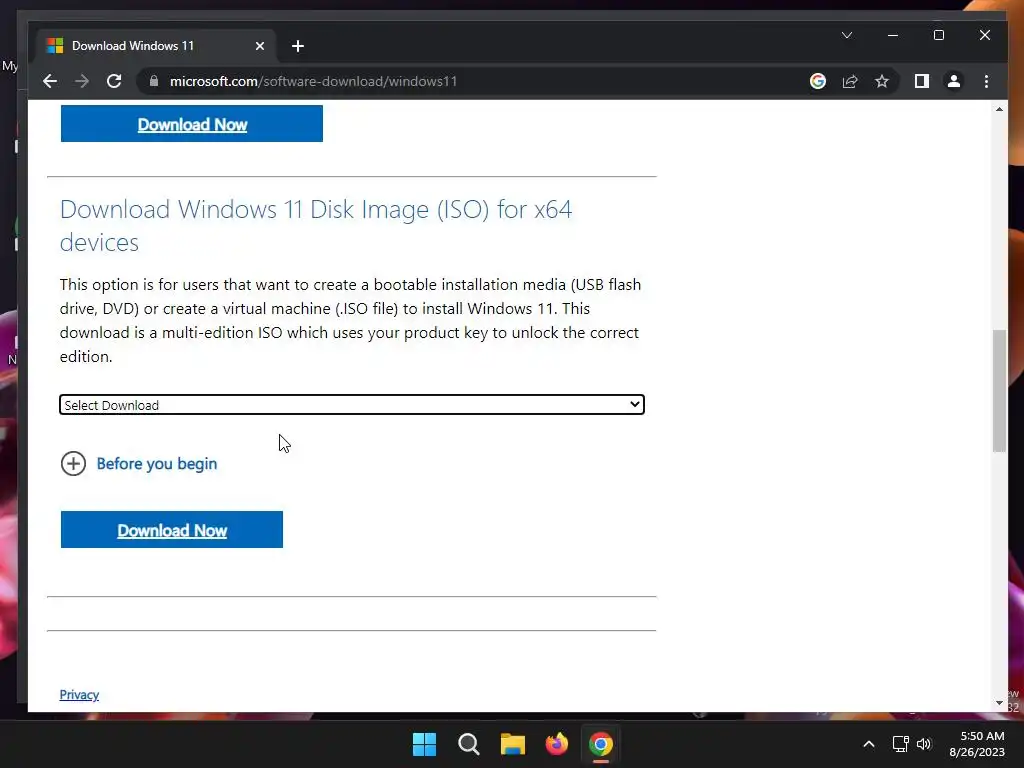Open File Explorer from taskbar
Image resolution: width=1024 pixels, height=768 pixels.
coord(513,744)
